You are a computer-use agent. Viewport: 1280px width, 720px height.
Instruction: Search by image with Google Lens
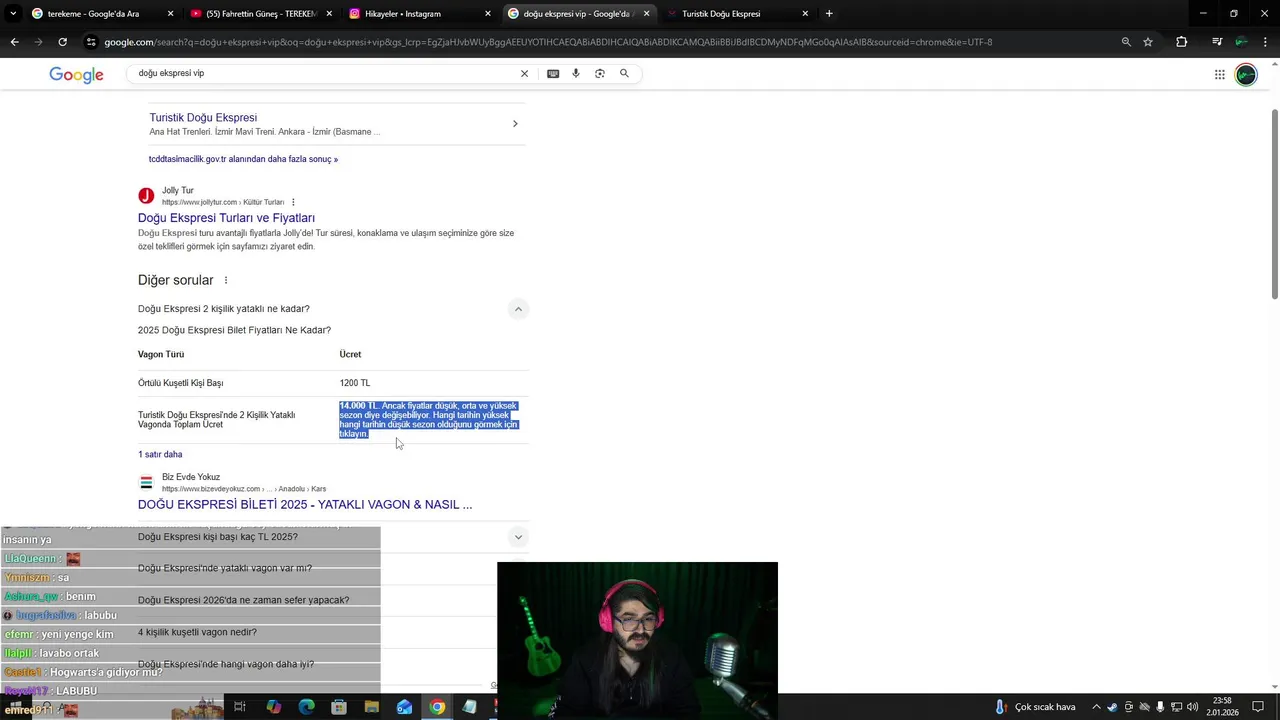[x=600, y=73]
